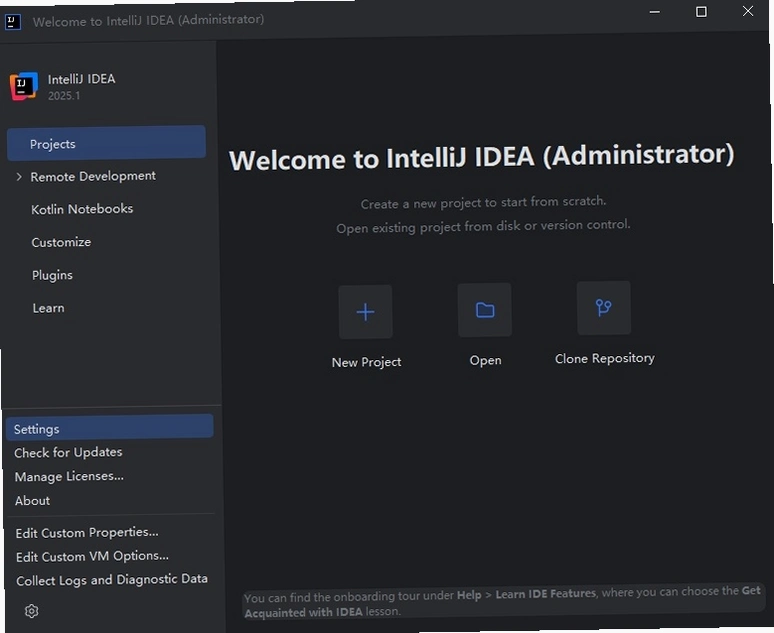Screen dimensions: 774x633
Task: Click 'Open existing project from disk or version control.'
Action: click(483, 226)
